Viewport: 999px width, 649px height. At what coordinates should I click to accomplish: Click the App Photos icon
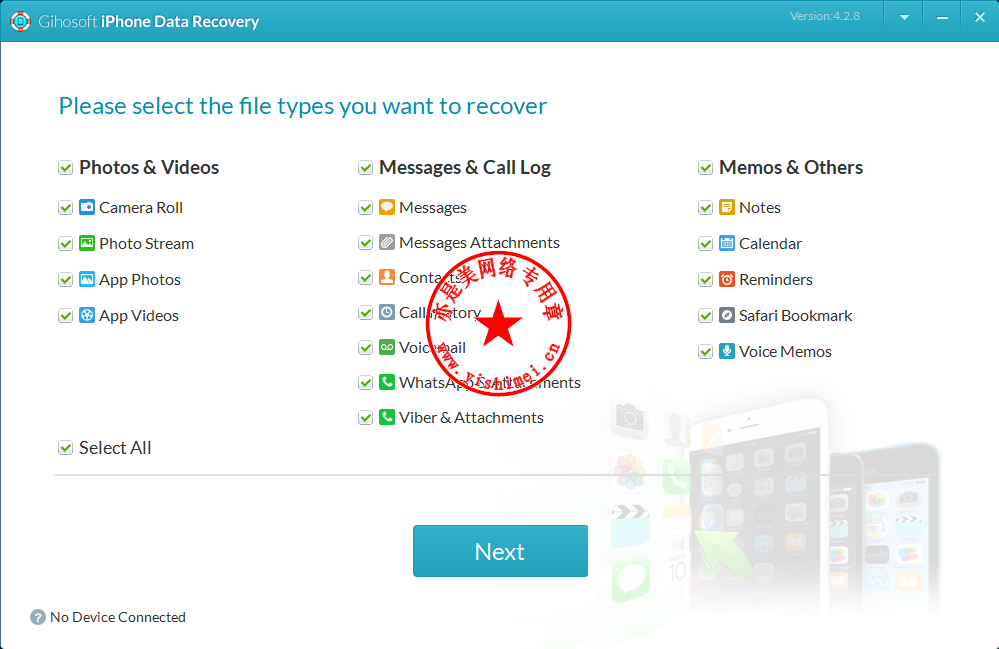[x=87, y=279]
